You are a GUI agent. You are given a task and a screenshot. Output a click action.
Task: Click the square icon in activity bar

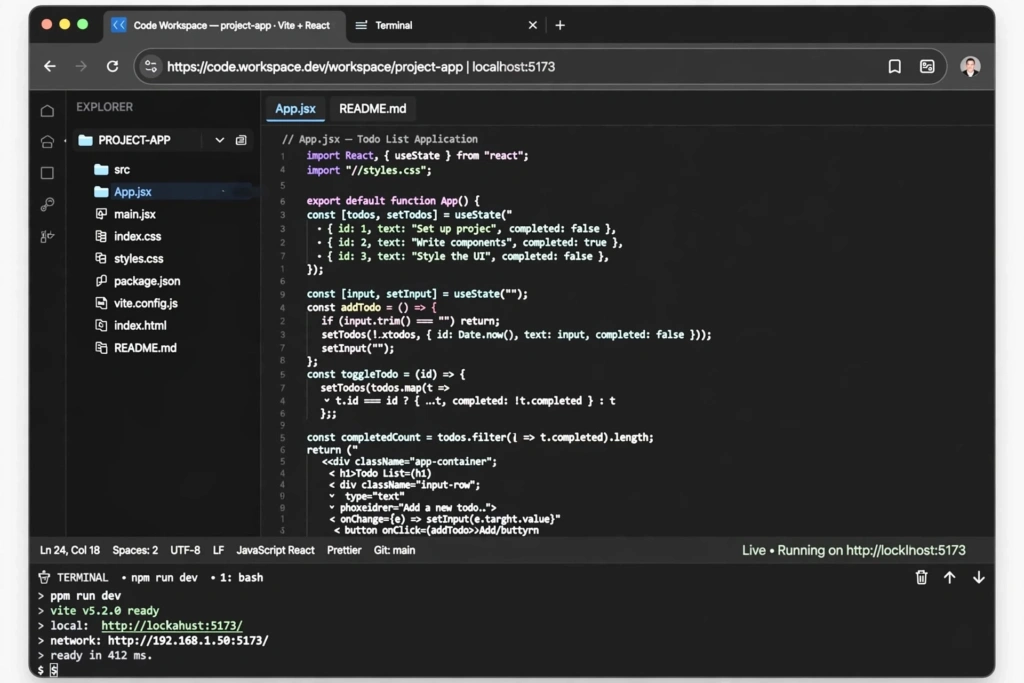pos(47,173)
